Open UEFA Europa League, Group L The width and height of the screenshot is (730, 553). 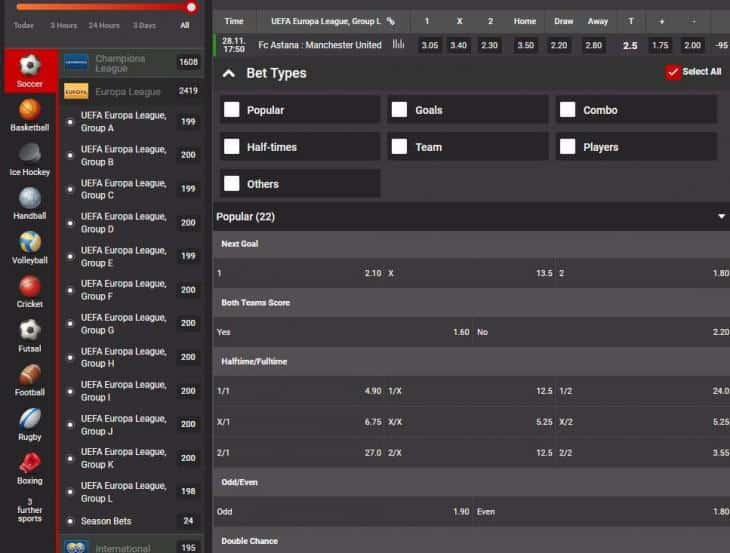pos(124,492)
